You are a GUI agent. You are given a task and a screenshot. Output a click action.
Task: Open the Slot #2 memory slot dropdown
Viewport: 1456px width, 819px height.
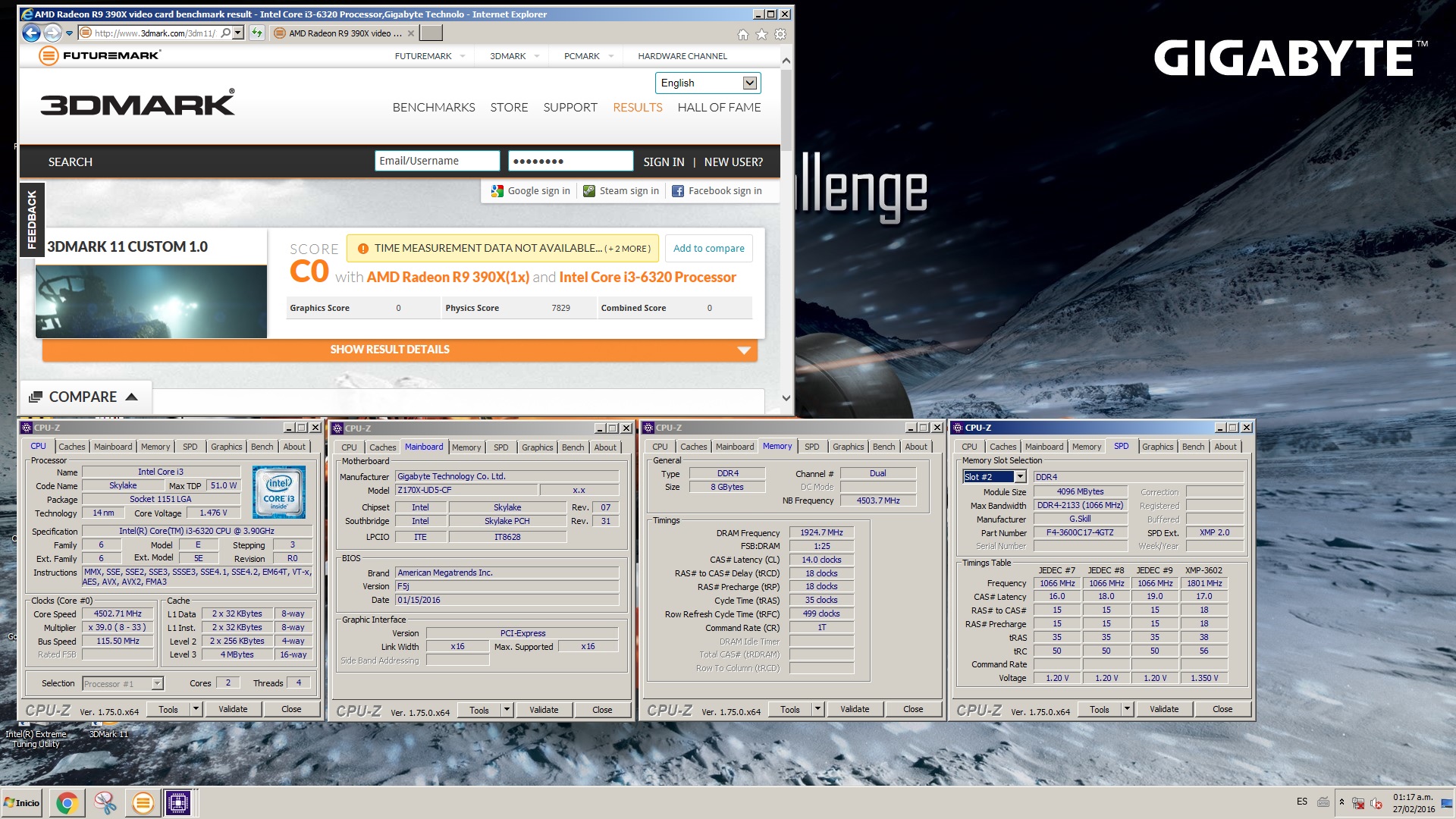pos(1020,477)
